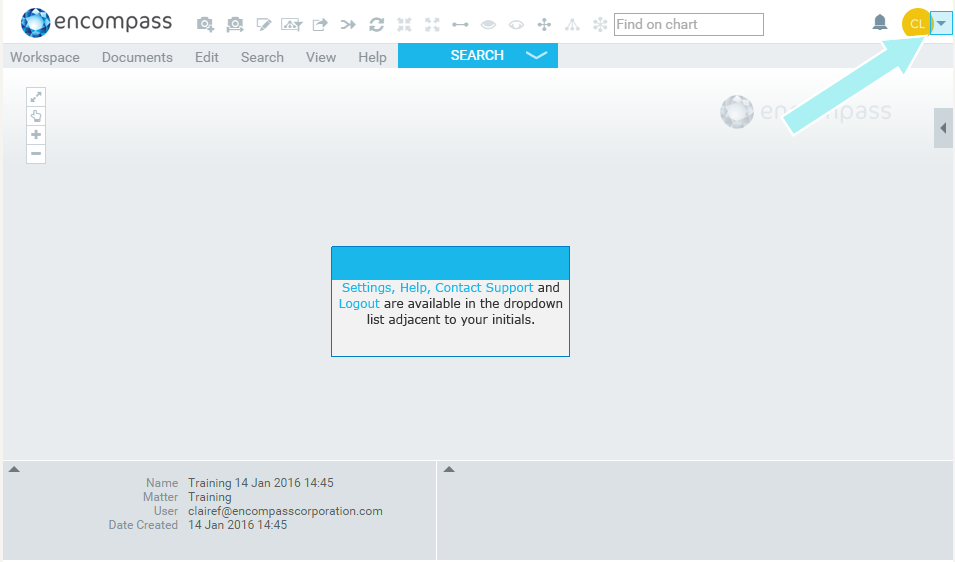Click the chart filter funnel icon
The width and height of the screenshot is (955, 562).
(291, 24)
